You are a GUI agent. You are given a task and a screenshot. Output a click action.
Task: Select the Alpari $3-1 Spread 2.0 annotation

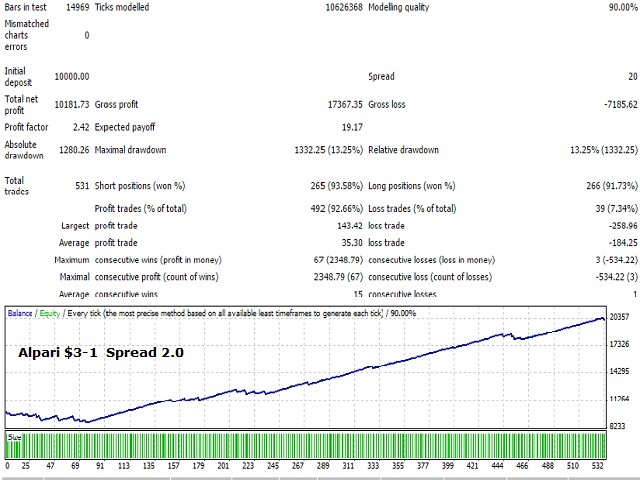tap(100, 353)
